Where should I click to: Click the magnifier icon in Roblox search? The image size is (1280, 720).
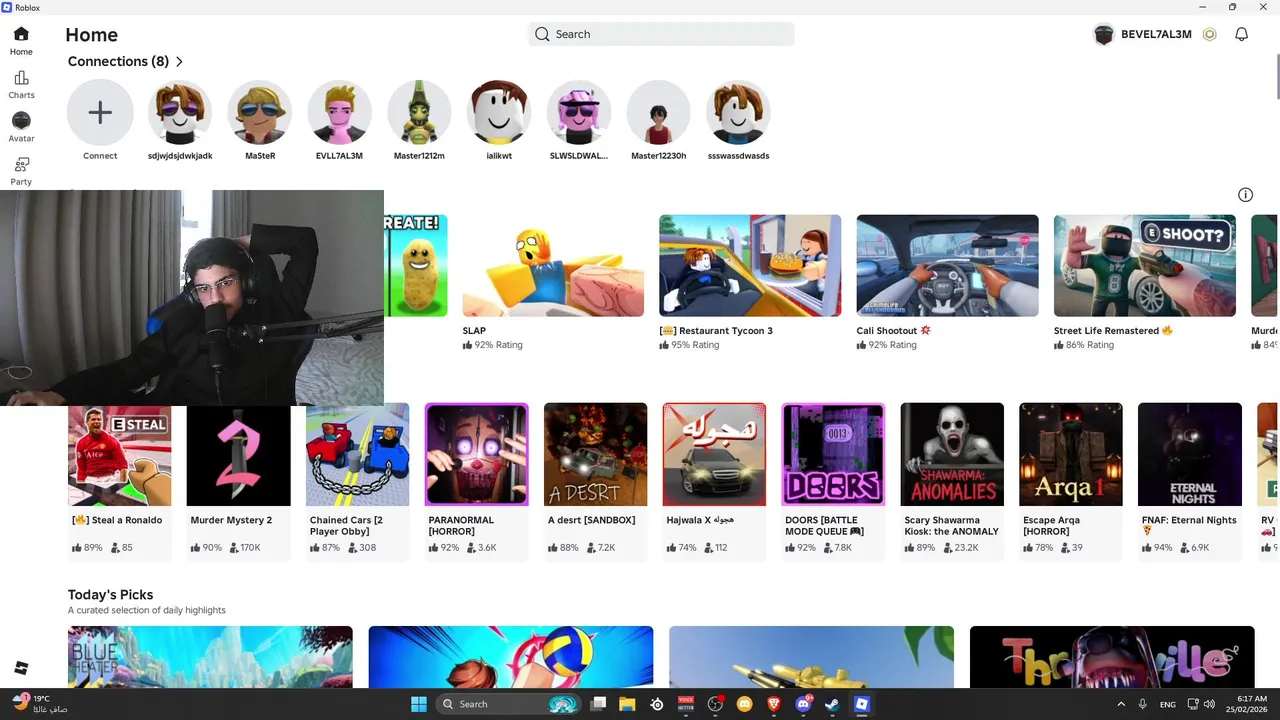point(542,34)
